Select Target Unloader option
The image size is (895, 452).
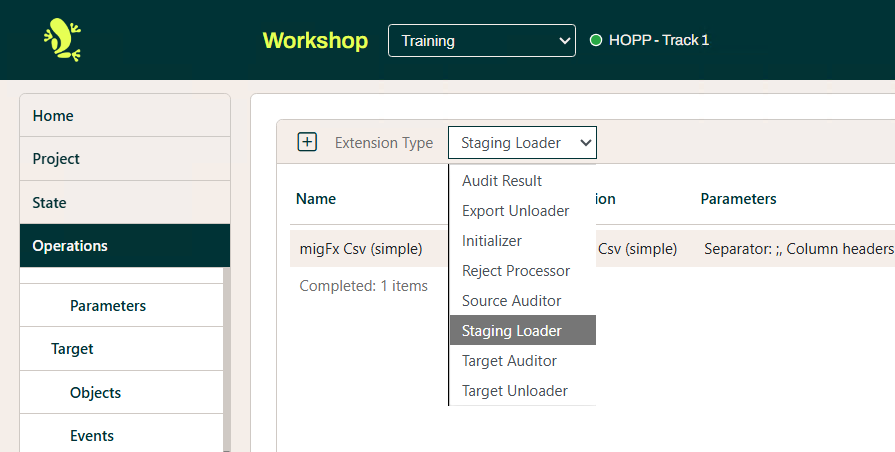[523, 391]
